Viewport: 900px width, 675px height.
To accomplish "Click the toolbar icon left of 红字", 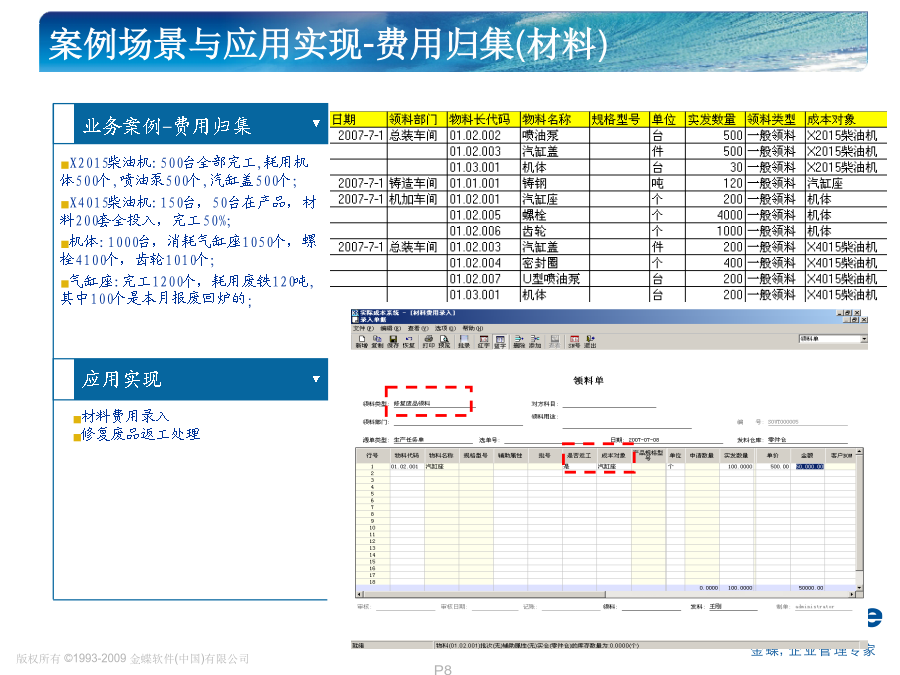I will pos(464,342).
